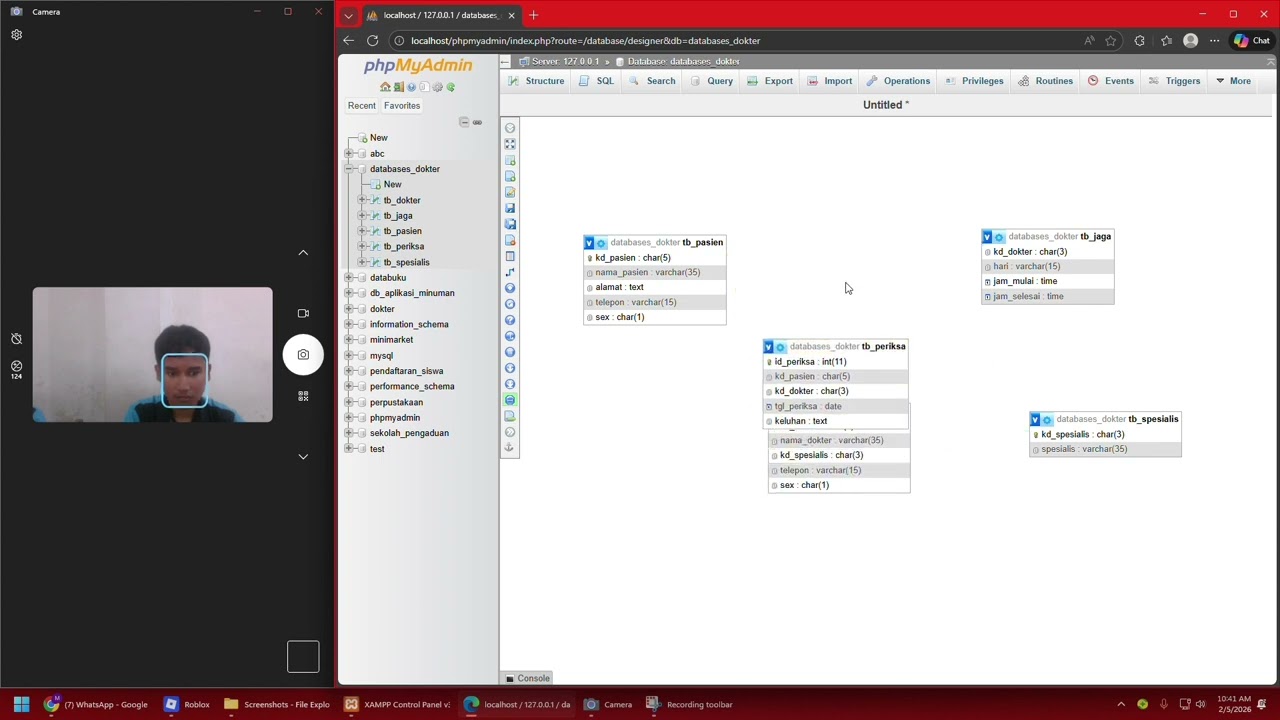The image size is (1280, 720).
Task: Expand the minimarket database node
Action: (x=349, y=340)
